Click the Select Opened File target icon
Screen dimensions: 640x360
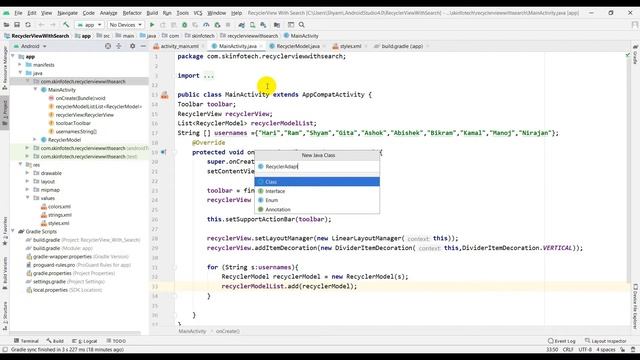coord(108,46)
